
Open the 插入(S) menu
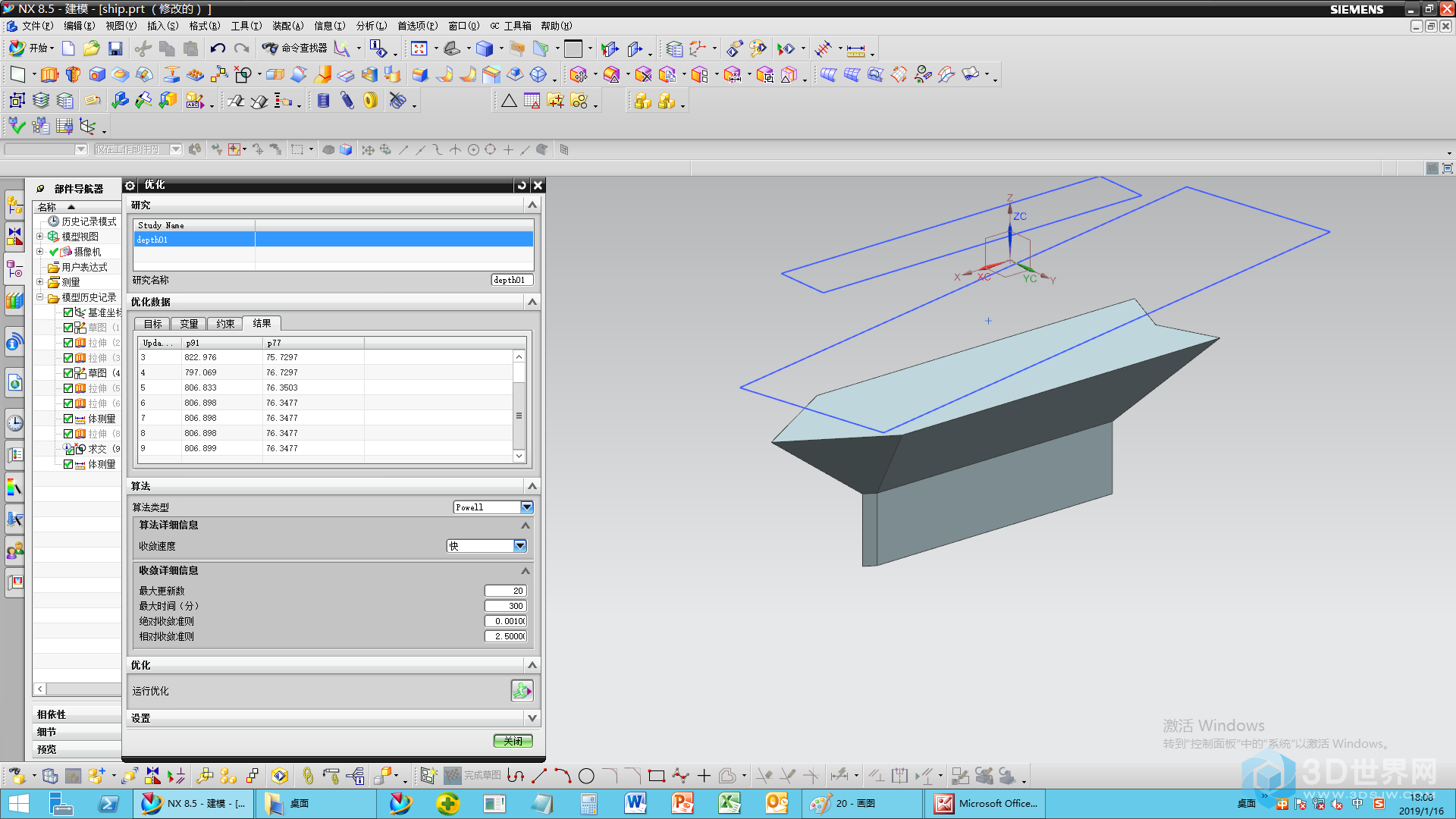162,26
